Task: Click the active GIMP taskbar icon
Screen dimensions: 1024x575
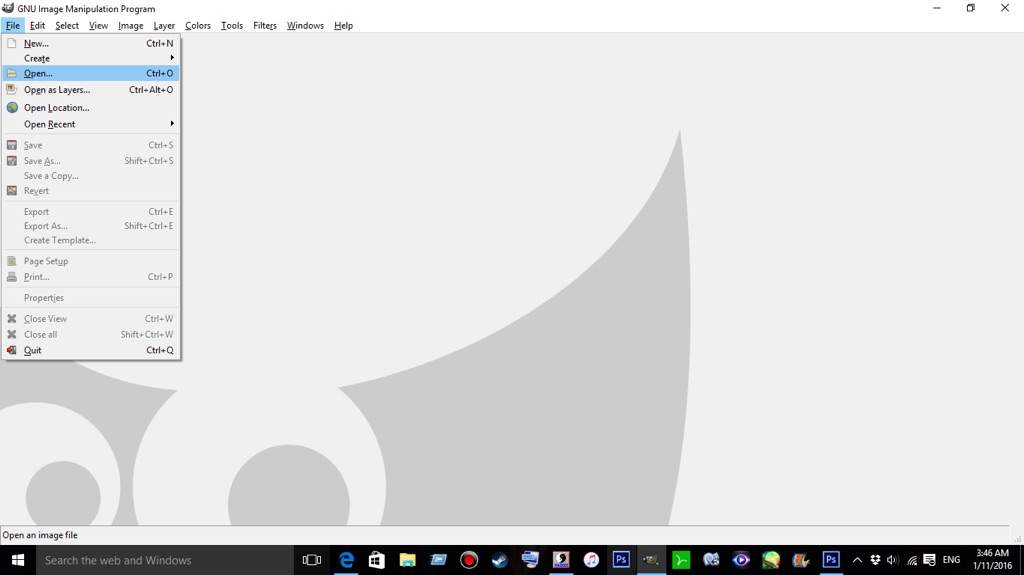Action: click(x=651, y=560)
